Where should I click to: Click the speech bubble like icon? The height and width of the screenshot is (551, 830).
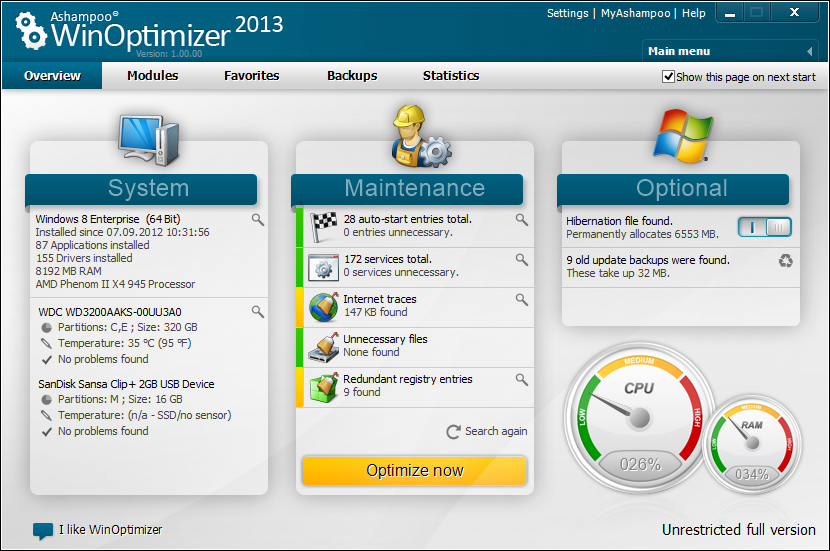[43, 531]
